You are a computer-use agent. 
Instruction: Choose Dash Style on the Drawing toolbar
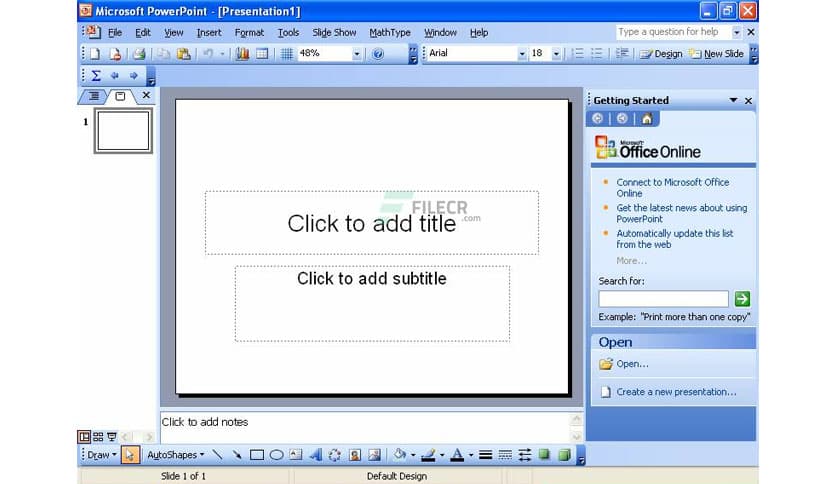click(505, 455)
